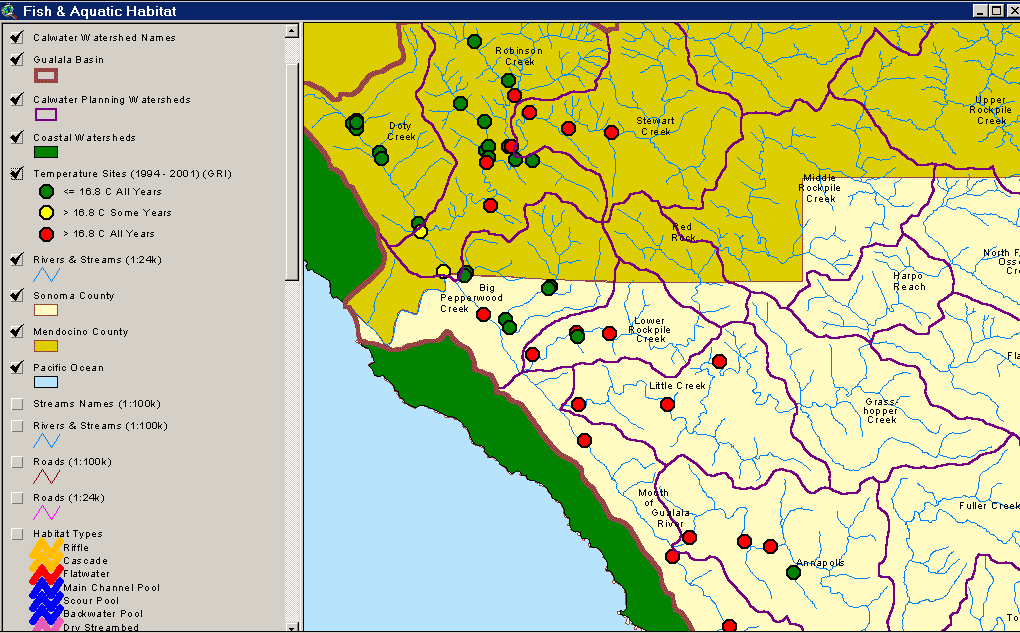Toggle the Gualala Basin layer checkbox
This screenshot has width=1020, height=633.
18,59
